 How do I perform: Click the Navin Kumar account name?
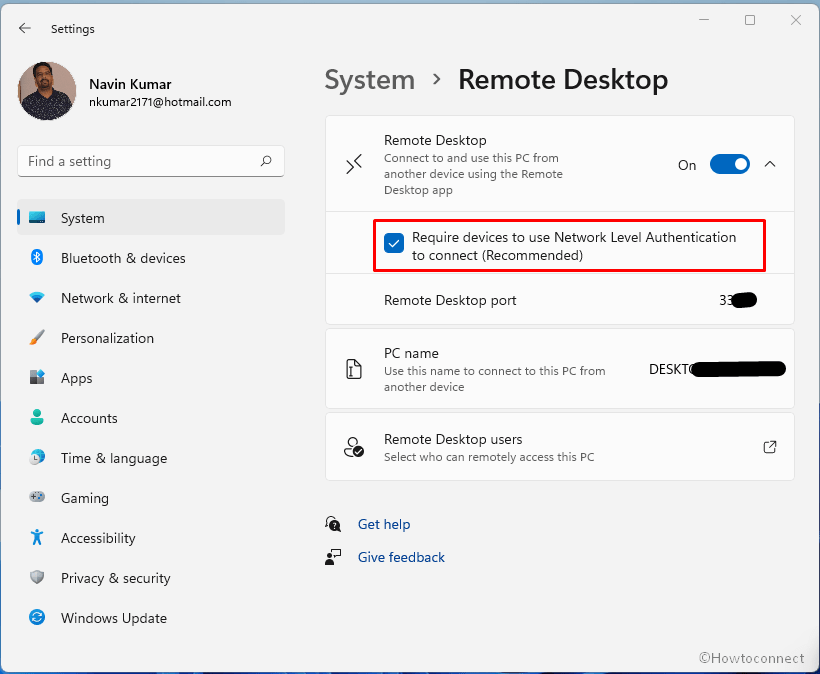tap(130, 84)
